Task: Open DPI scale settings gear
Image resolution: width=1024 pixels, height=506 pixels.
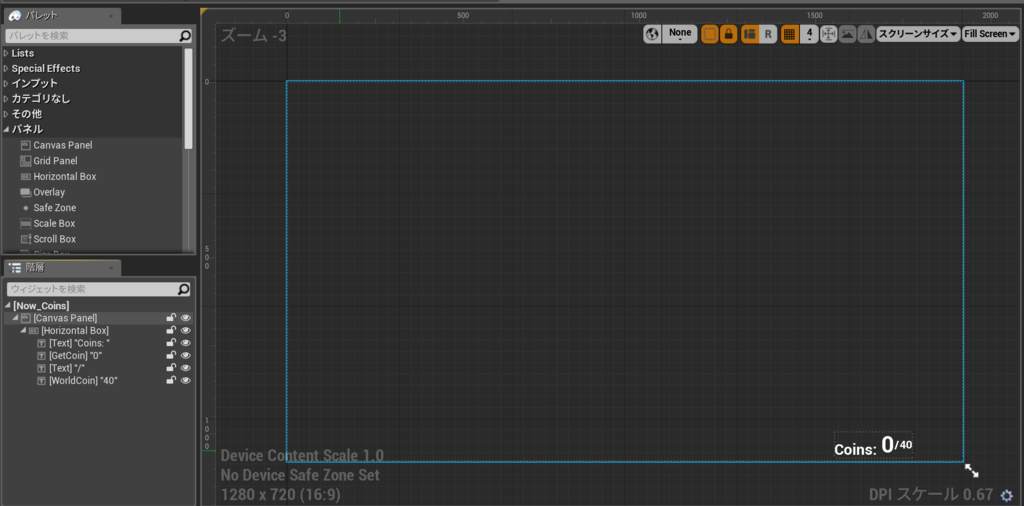Action: coord(1006,495)
